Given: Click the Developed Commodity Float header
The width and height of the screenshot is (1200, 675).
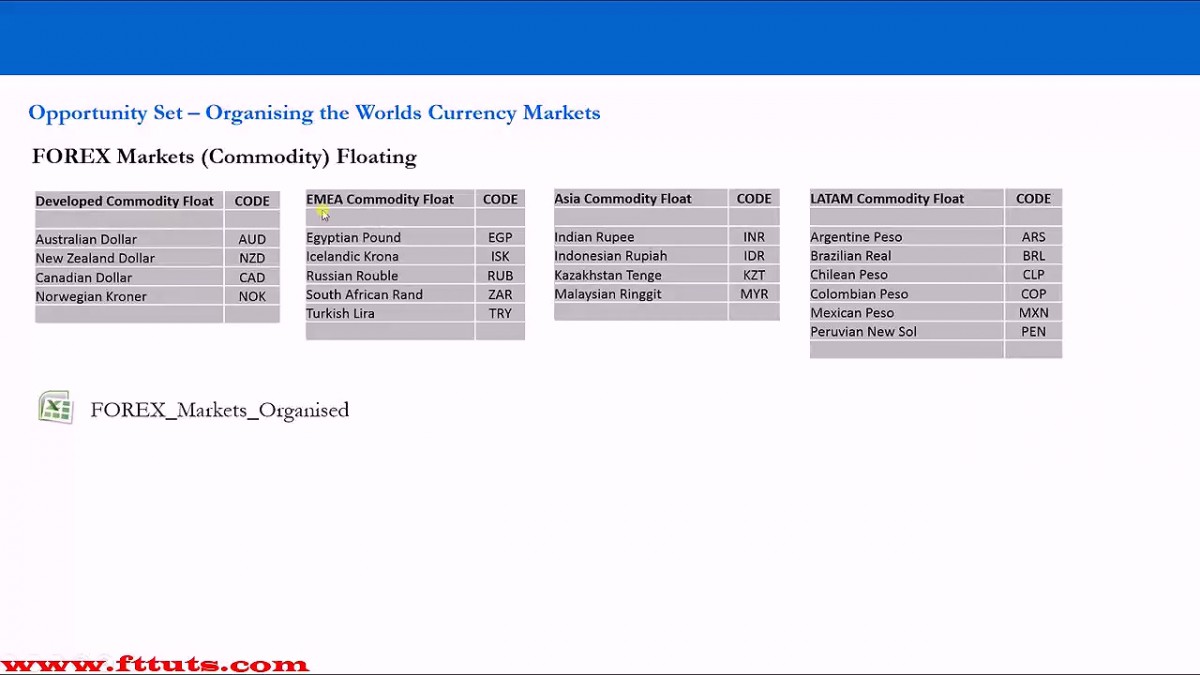Looking at the screenshot, I should tap(129, 201).
